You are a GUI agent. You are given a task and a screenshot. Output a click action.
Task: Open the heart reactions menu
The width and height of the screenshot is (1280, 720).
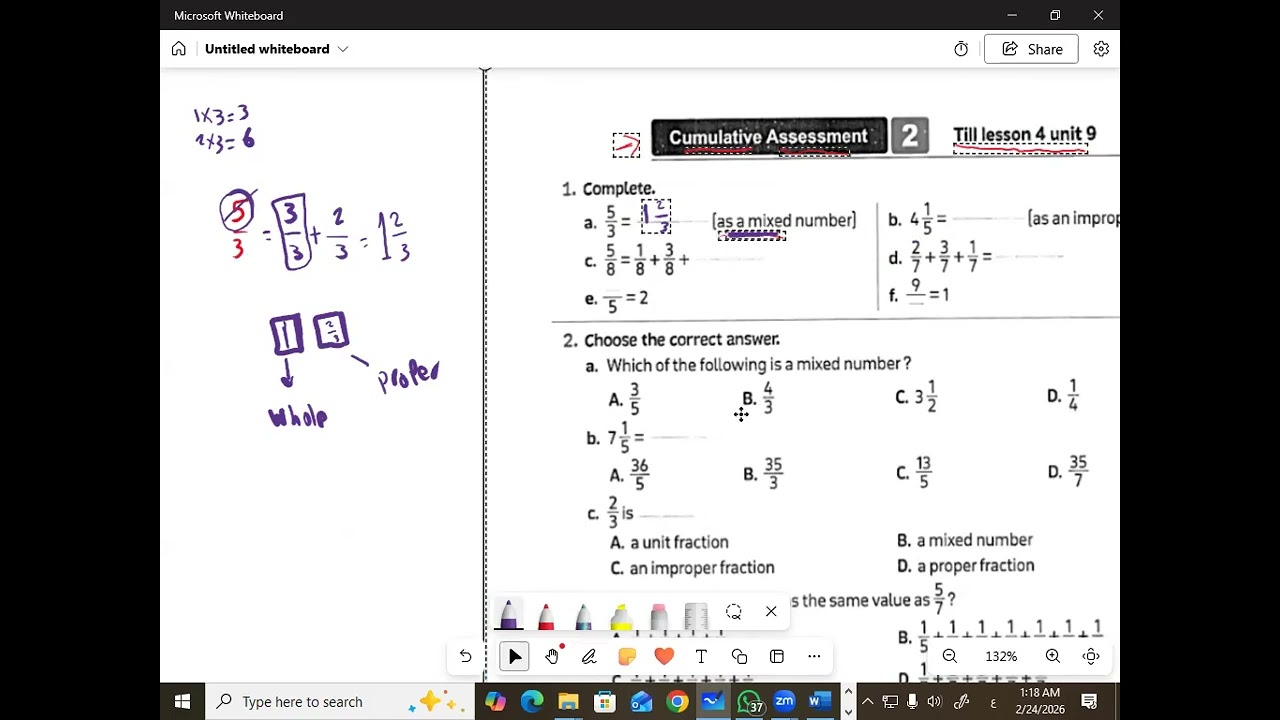664,656
